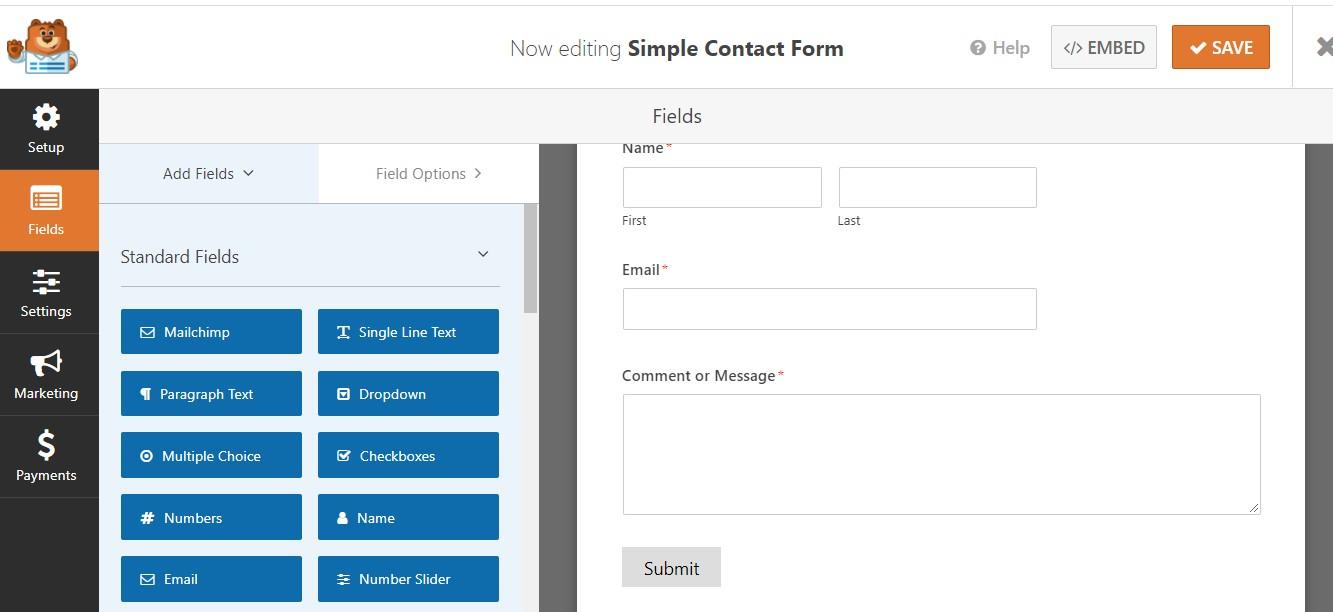
Task: Click the First name input box
Action: 722,188
